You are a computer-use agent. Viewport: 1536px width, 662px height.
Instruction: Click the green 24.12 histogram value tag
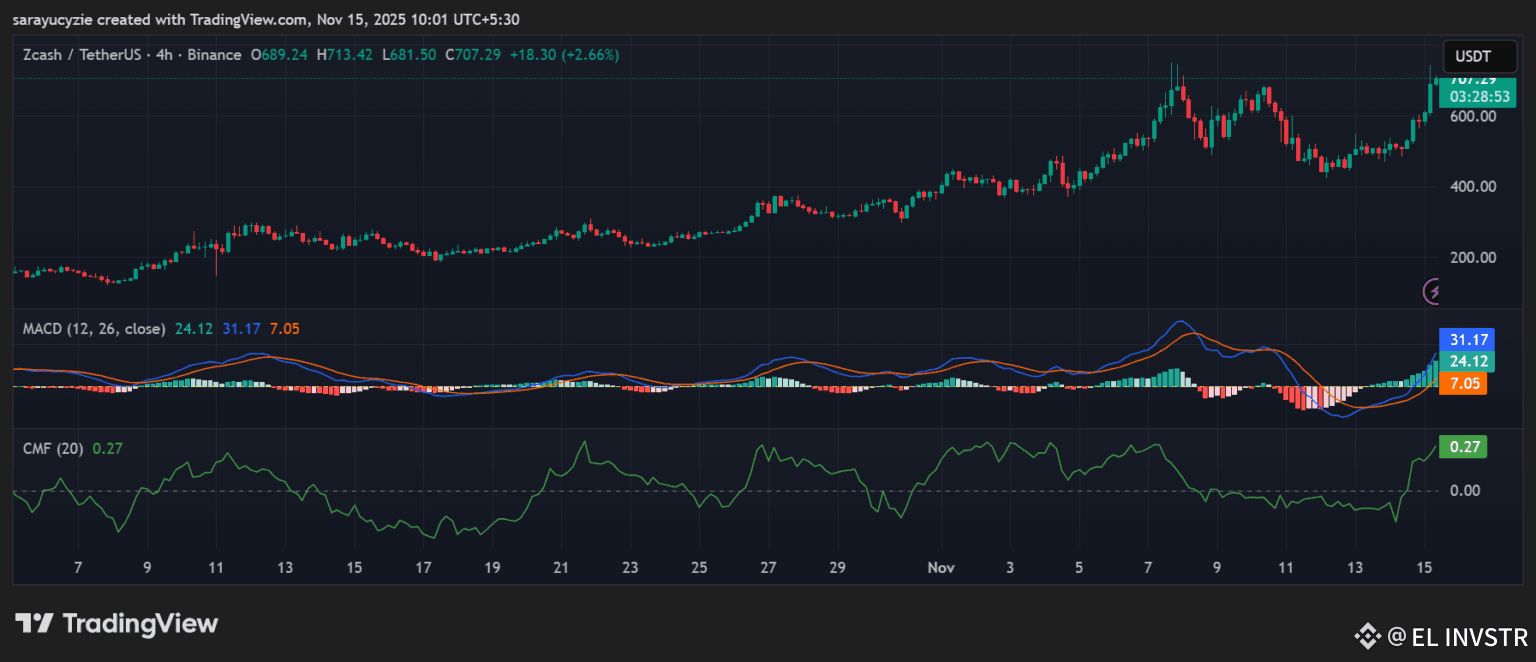coord(1462,361)
